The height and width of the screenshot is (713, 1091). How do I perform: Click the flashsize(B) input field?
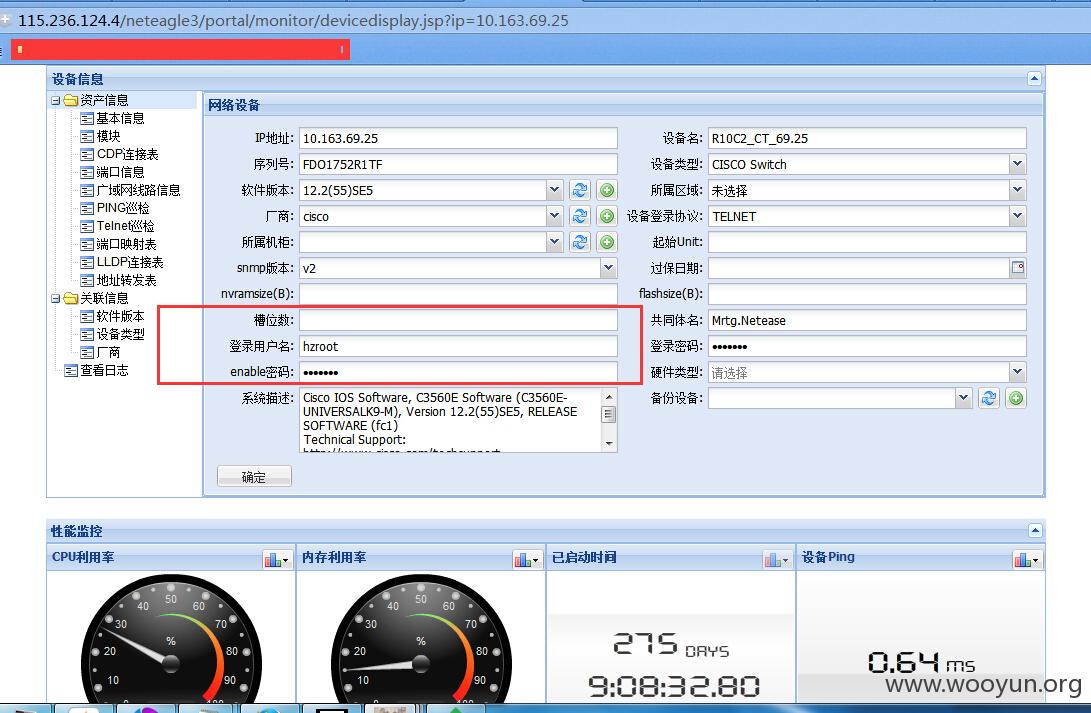click(x=867, y=294)
